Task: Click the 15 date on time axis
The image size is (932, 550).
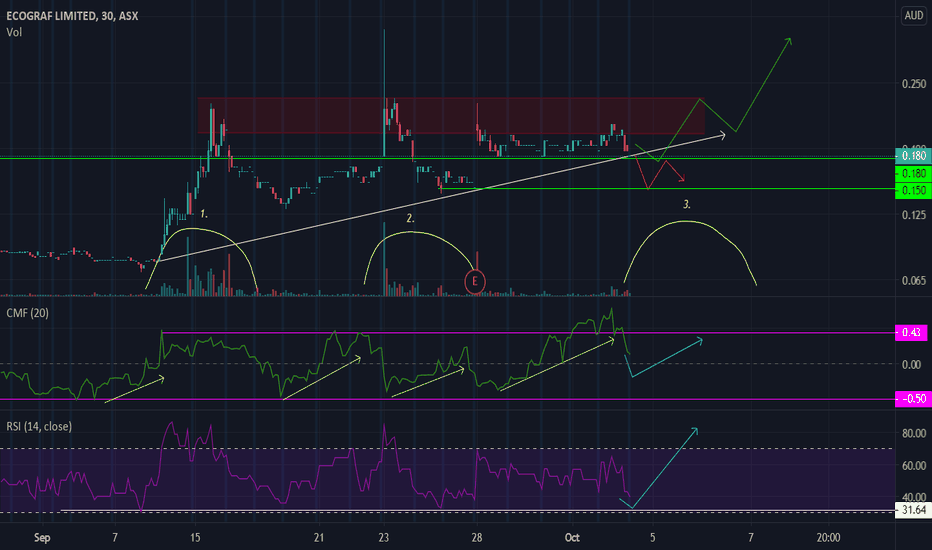Action: click(195, 538)
